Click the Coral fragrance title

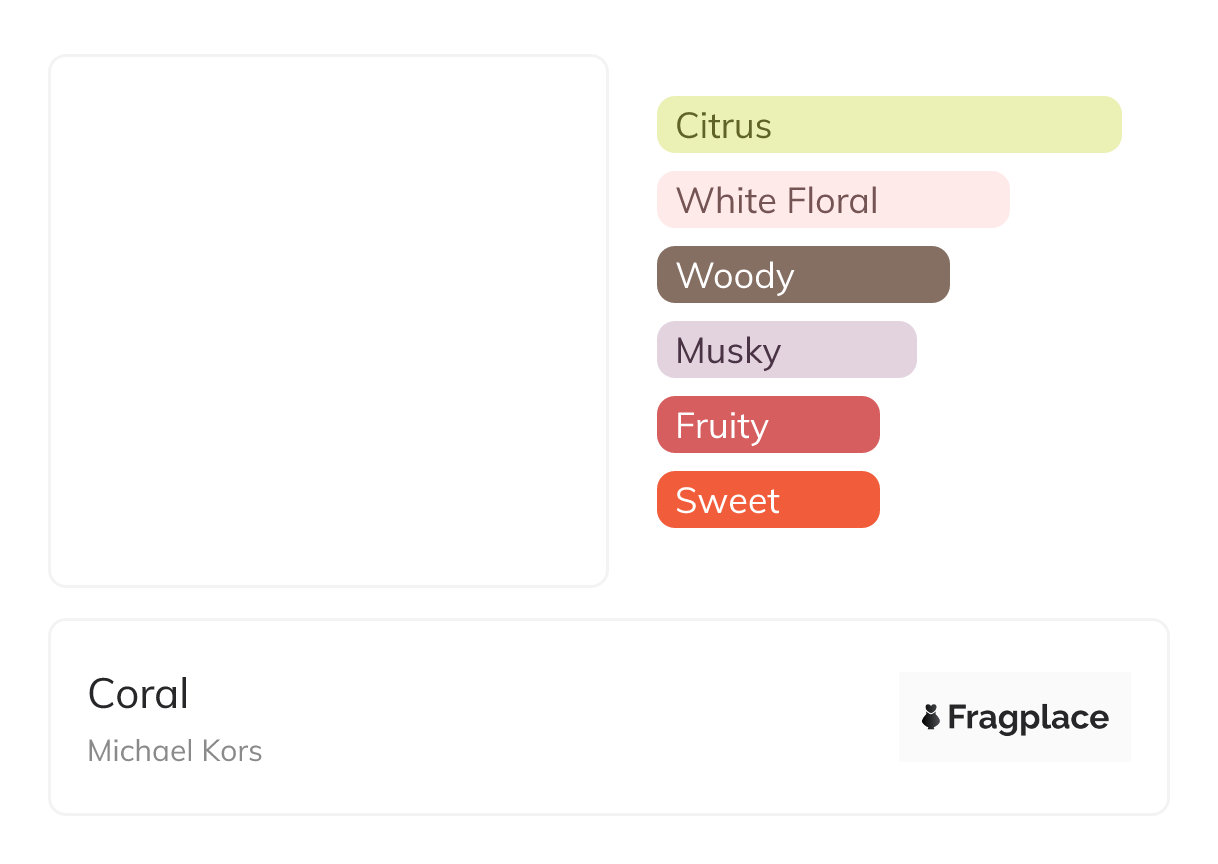138,694
